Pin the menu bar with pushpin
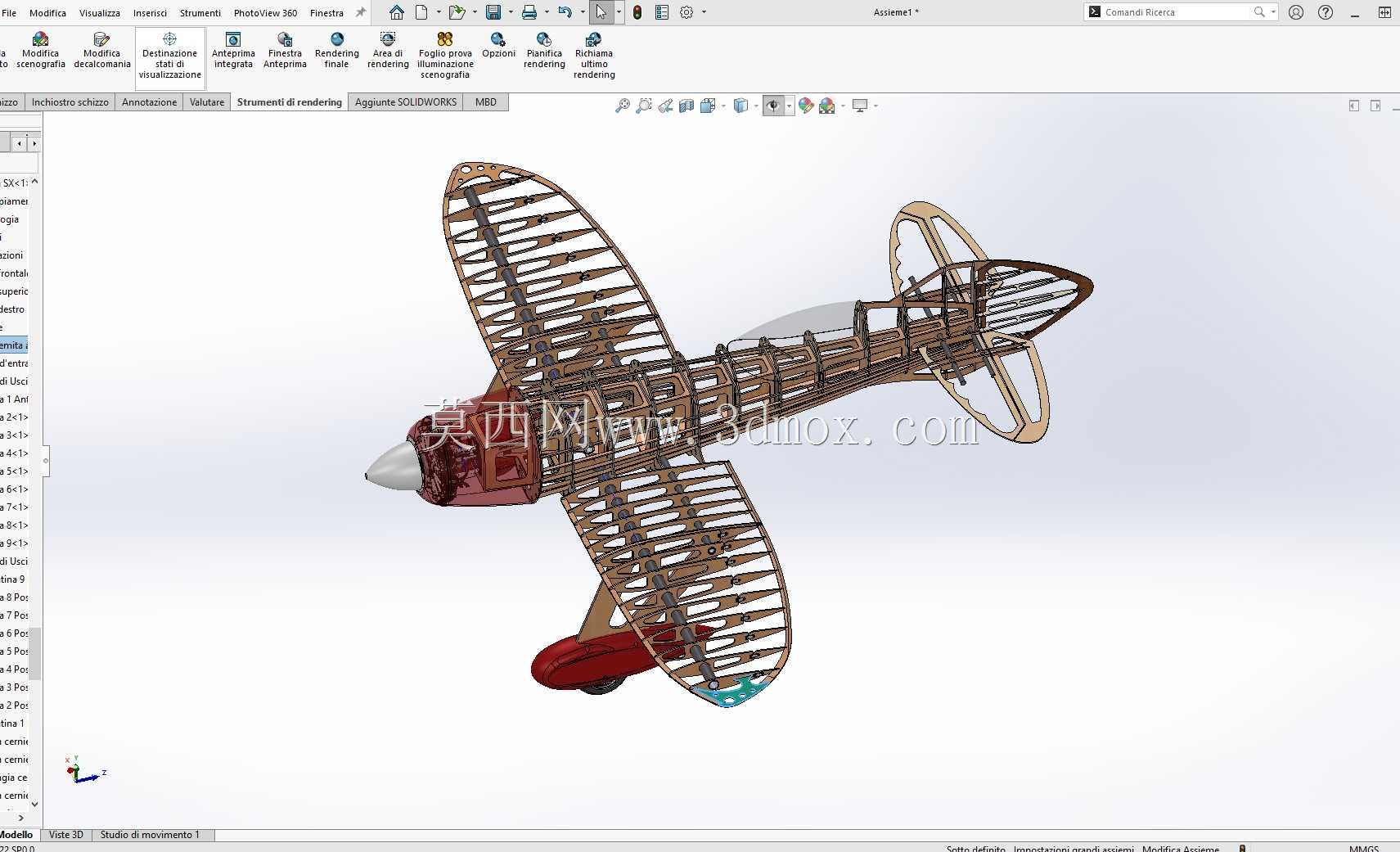The width and height of the screenshot is (1400, 852). coord(360,12)
